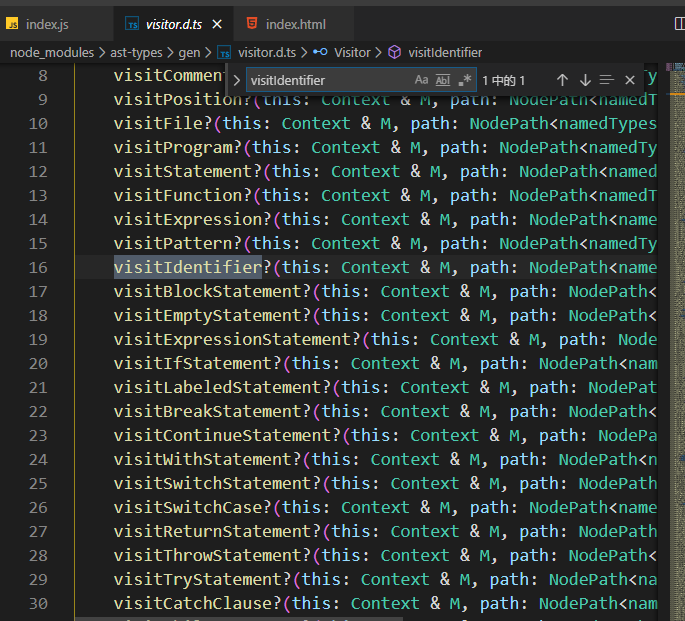Click visitPosition in the code
This screenshot has height=621, width=685.
tap(177, 100)
